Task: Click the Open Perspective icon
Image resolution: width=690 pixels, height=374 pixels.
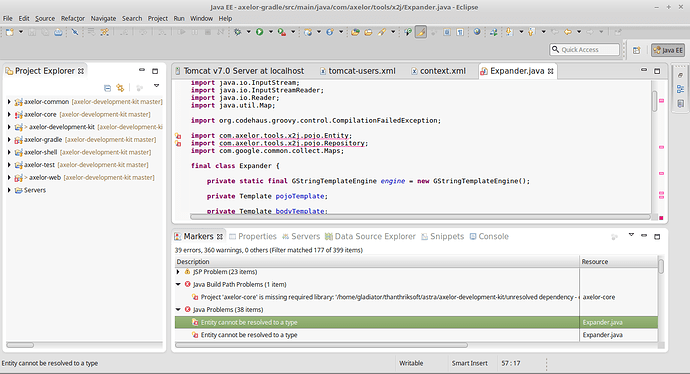Action: coord(636,50)
